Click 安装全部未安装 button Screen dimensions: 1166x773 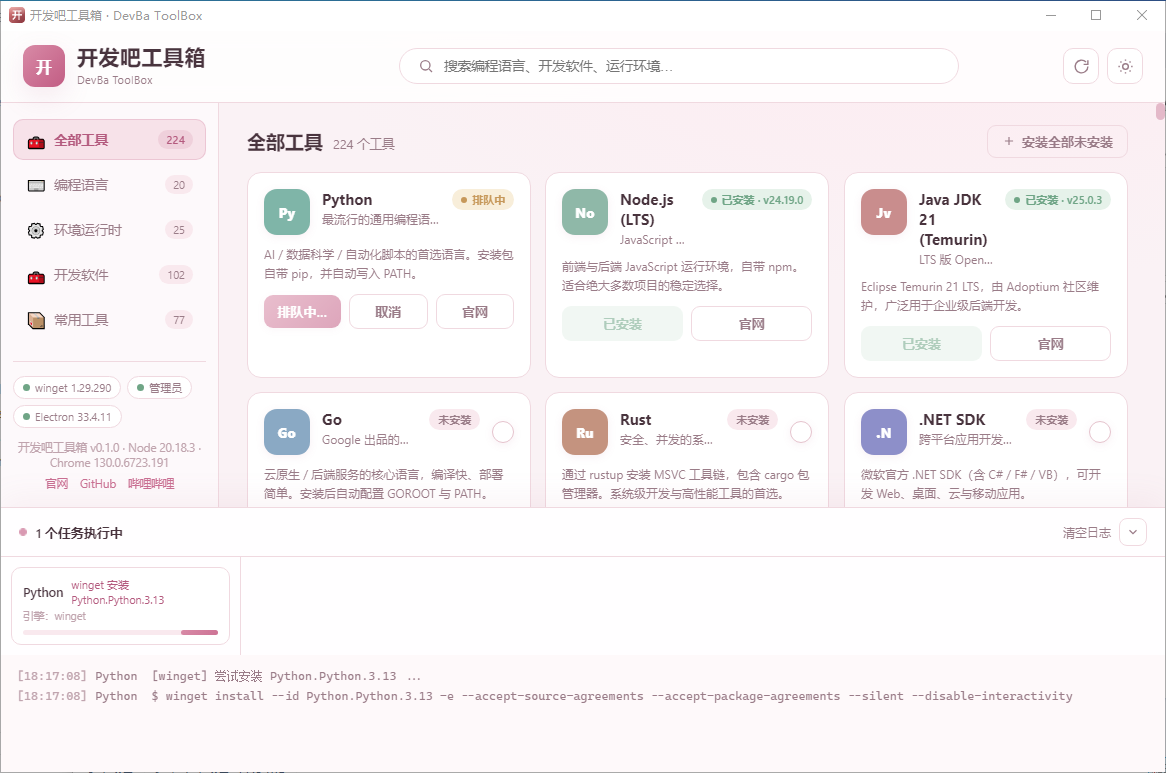click(1057, 142)
